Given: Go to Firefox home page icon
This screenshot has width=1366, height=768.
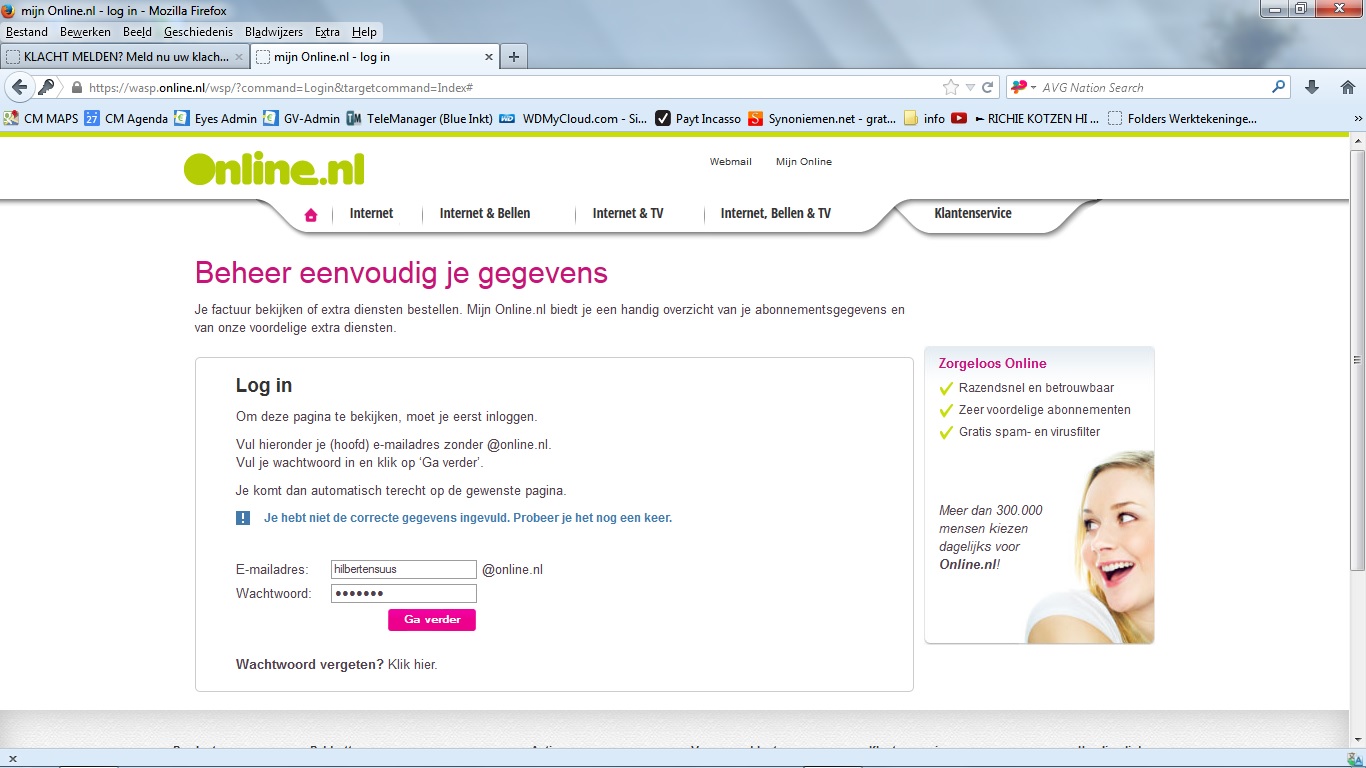Looking at the screenshot, I should coord(1347,87).
